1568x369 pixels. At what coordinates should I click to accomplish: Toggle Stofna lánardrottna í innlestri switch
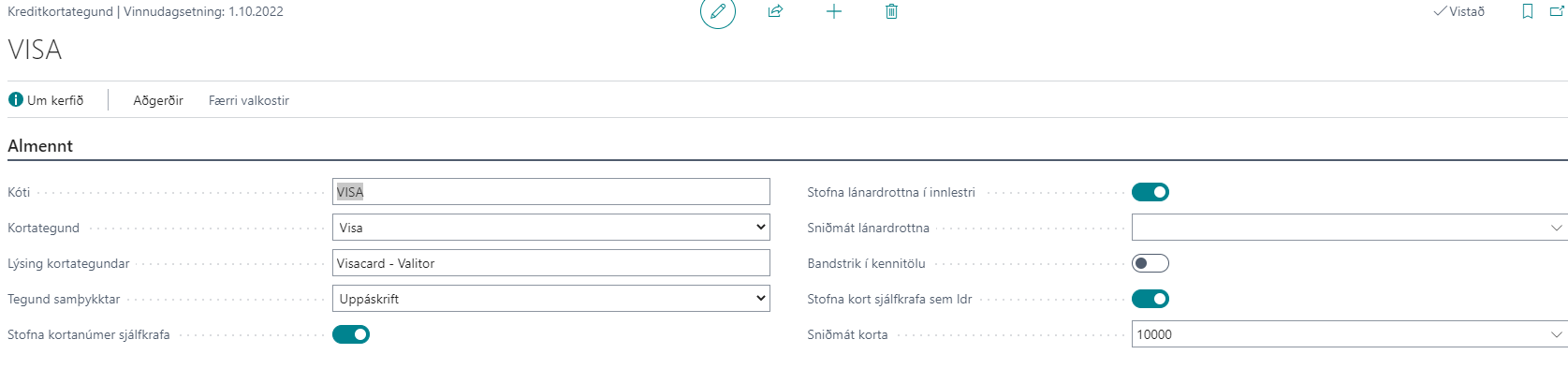1150,192
